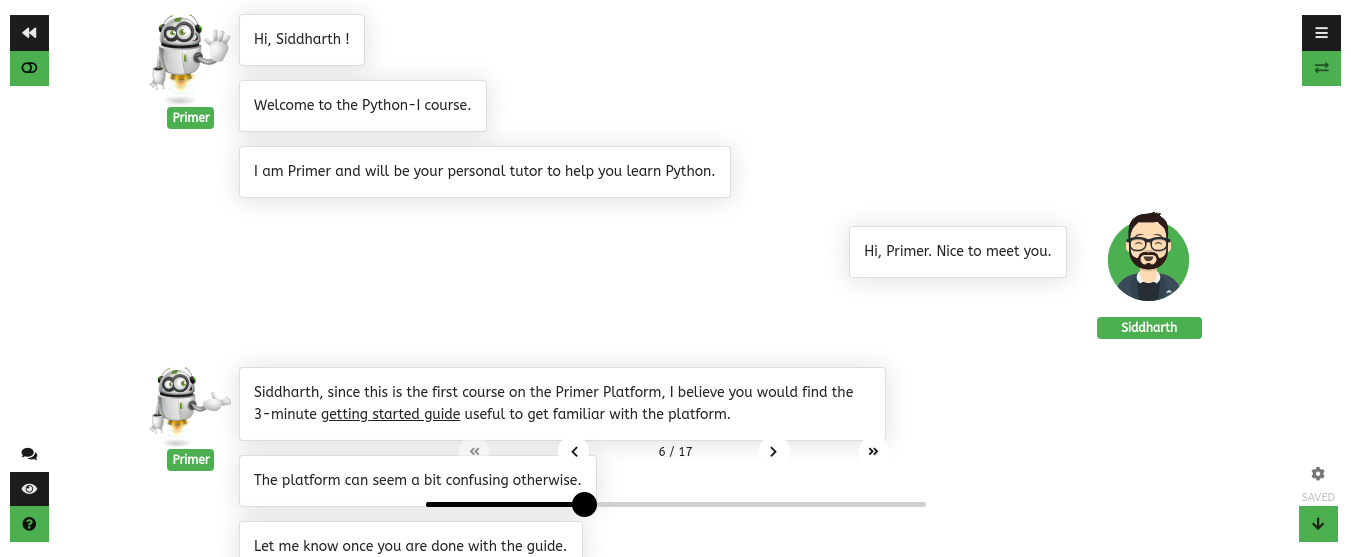Open the getting started guide link
This screenshot has height=557, width=1351.
coord(390,414)
